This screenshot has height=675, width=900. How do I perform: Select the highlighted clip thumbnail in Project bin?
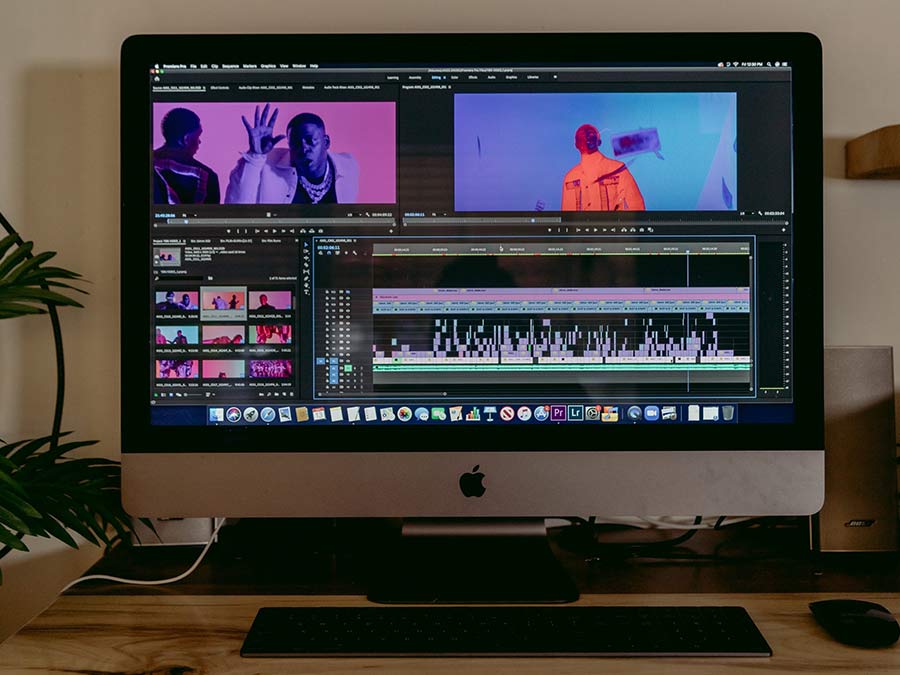click(223, 302)
